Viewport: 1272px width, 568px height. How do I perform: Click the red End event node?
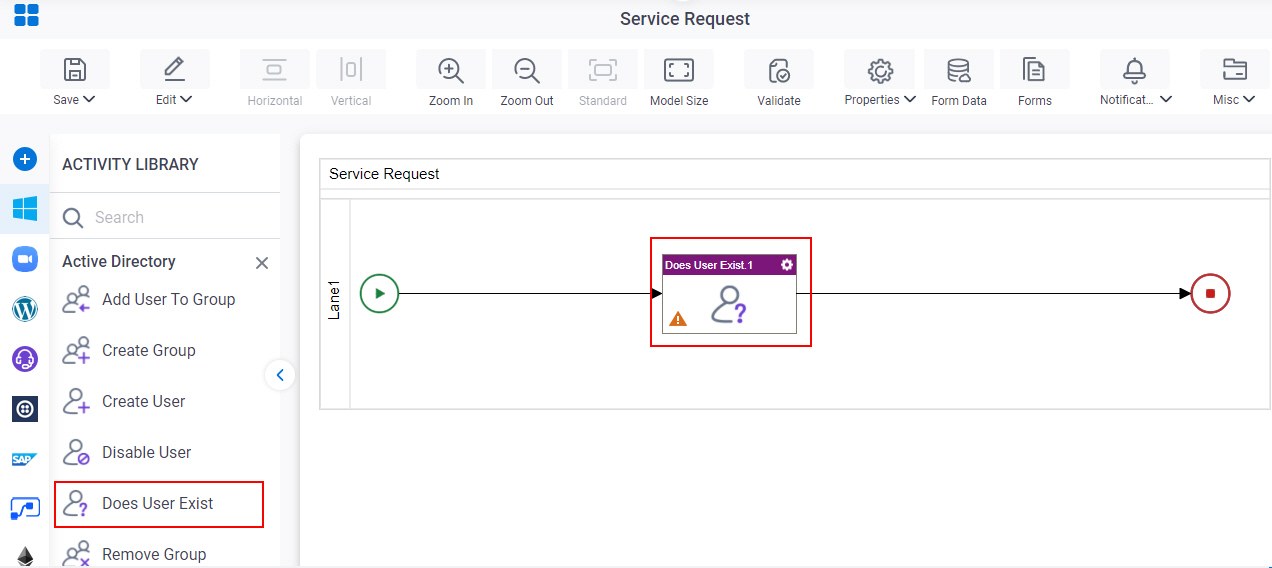pos(1210,294)
